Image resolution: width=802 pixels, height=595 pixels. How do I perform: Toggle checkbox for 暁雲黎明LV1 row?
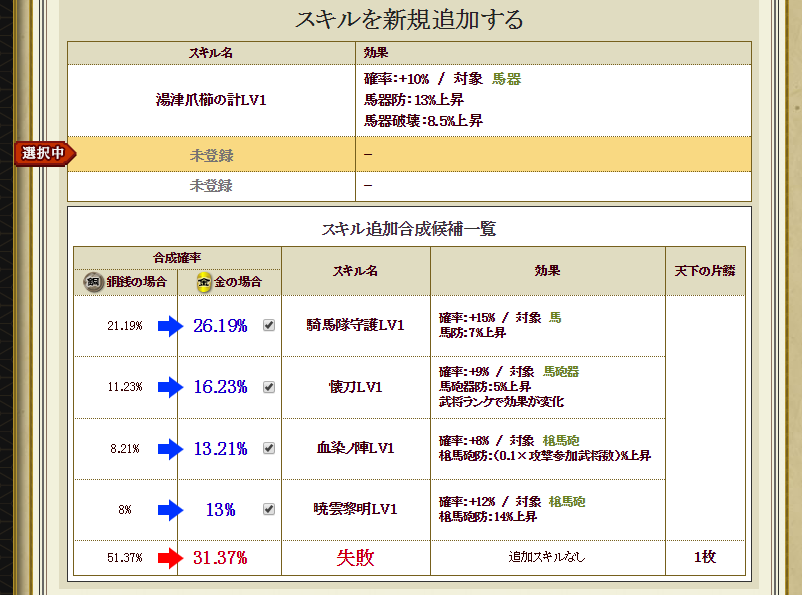(269, 509)
